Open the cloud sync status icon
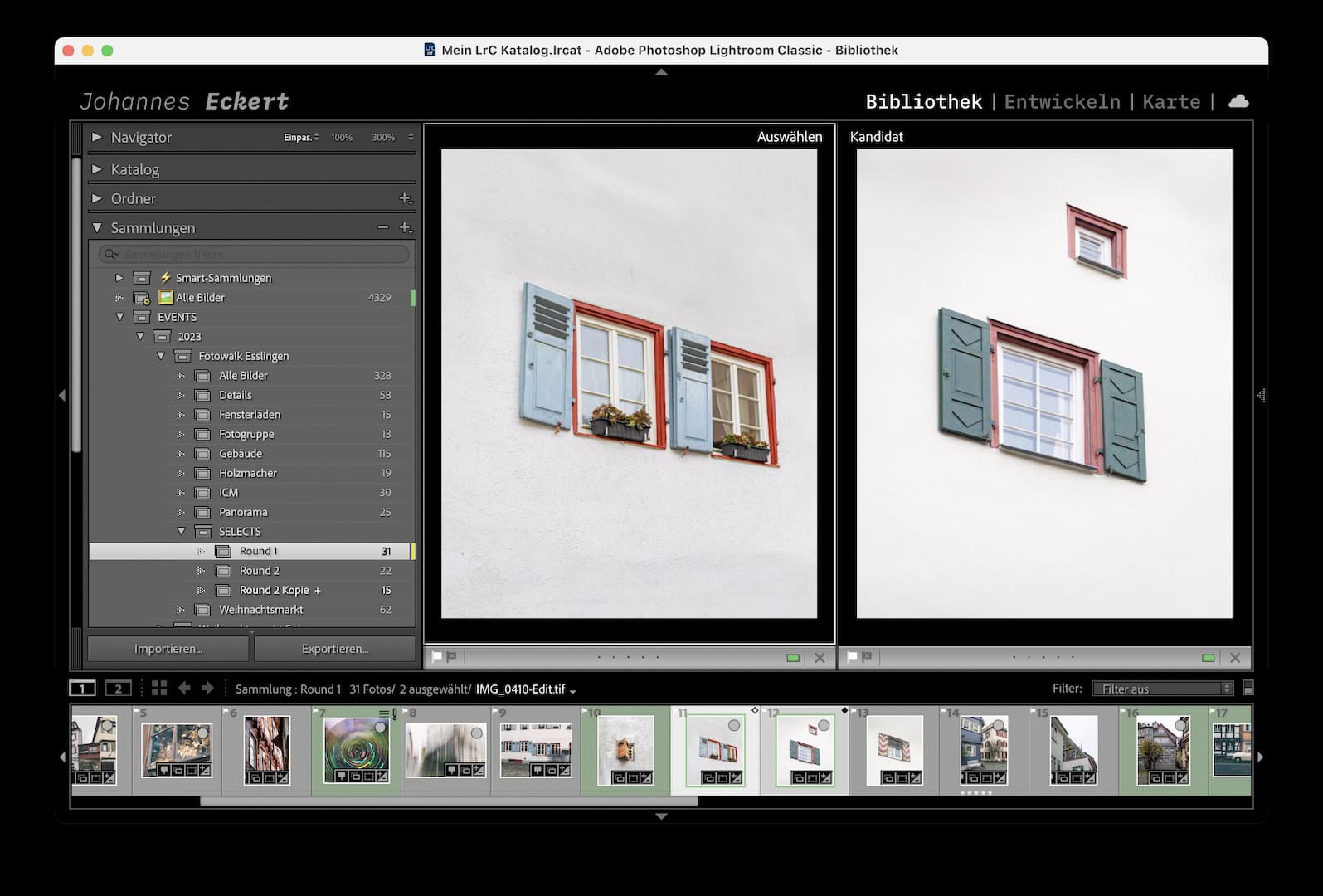Viewport: 1323px width, 896px height. pyautogui.click(x=1238, y=101)
